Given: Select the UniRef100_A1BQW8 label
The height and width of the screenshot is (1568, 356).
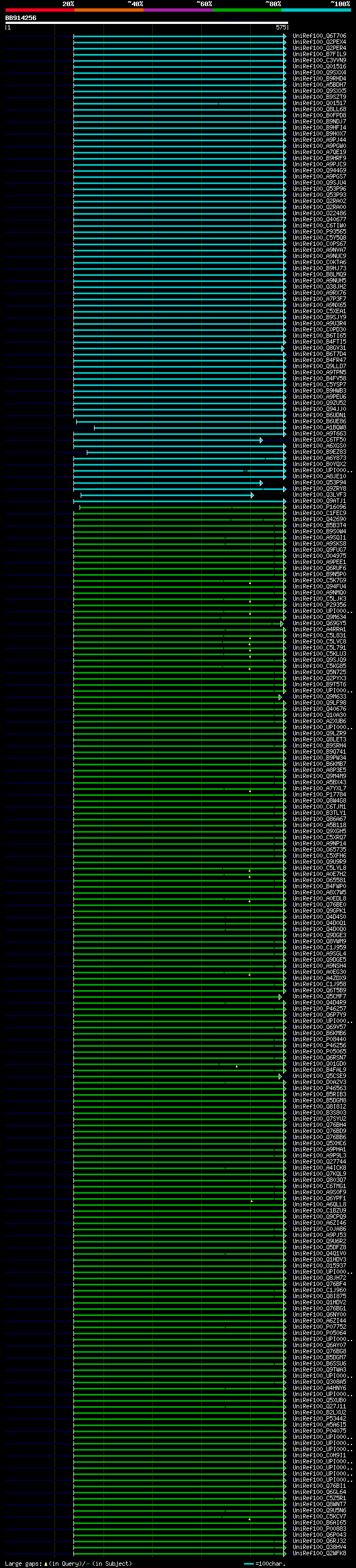Looking at the screenshot, I should (x=319, y=428).
